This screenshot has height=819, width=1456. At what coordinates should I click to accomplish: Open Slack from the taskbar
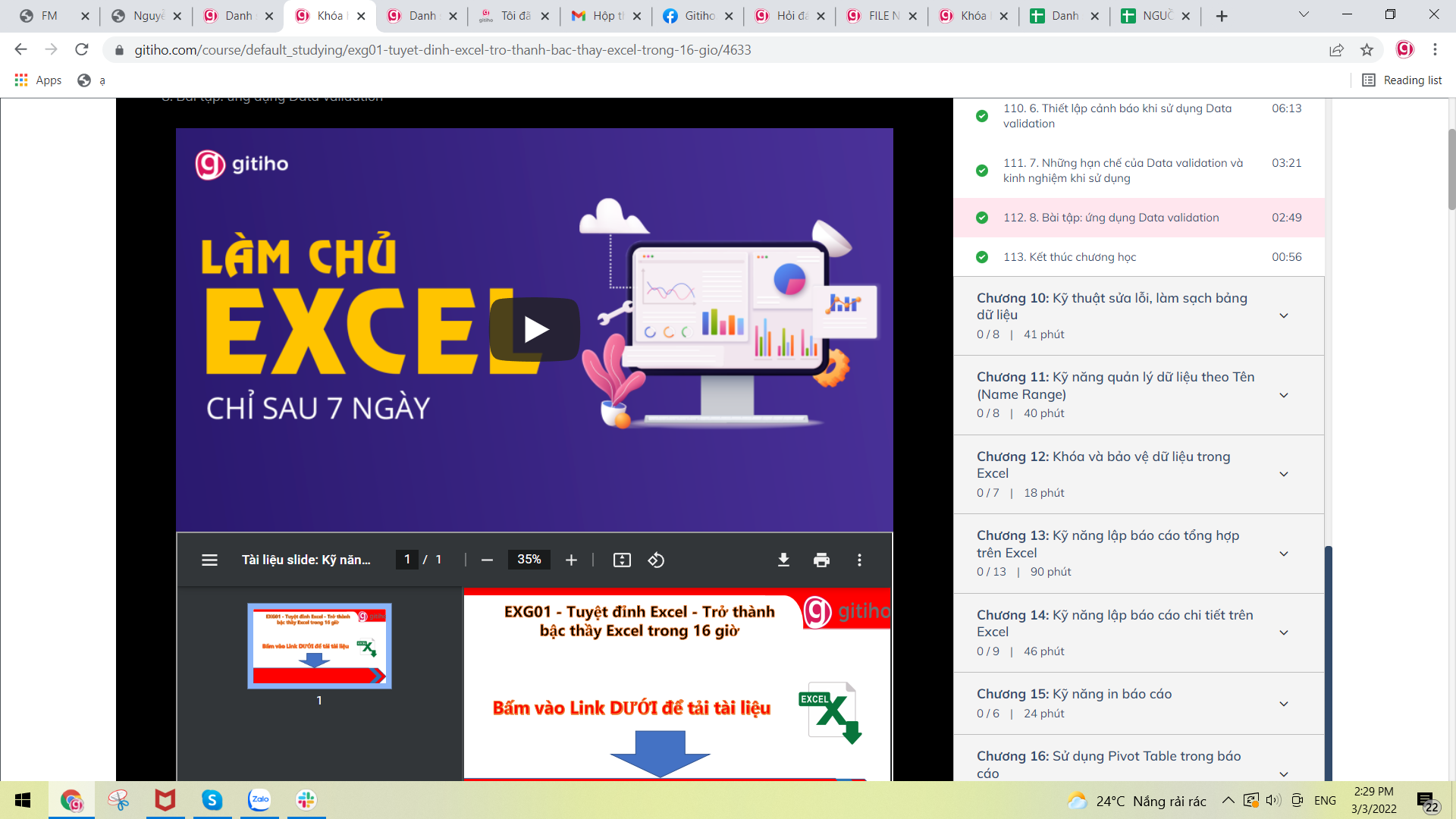306,800
